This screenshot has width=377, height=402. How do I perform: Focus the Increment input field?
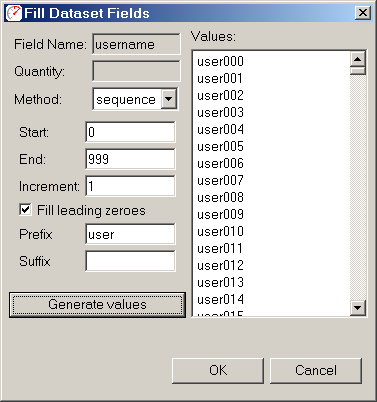[x=130, y=186]
